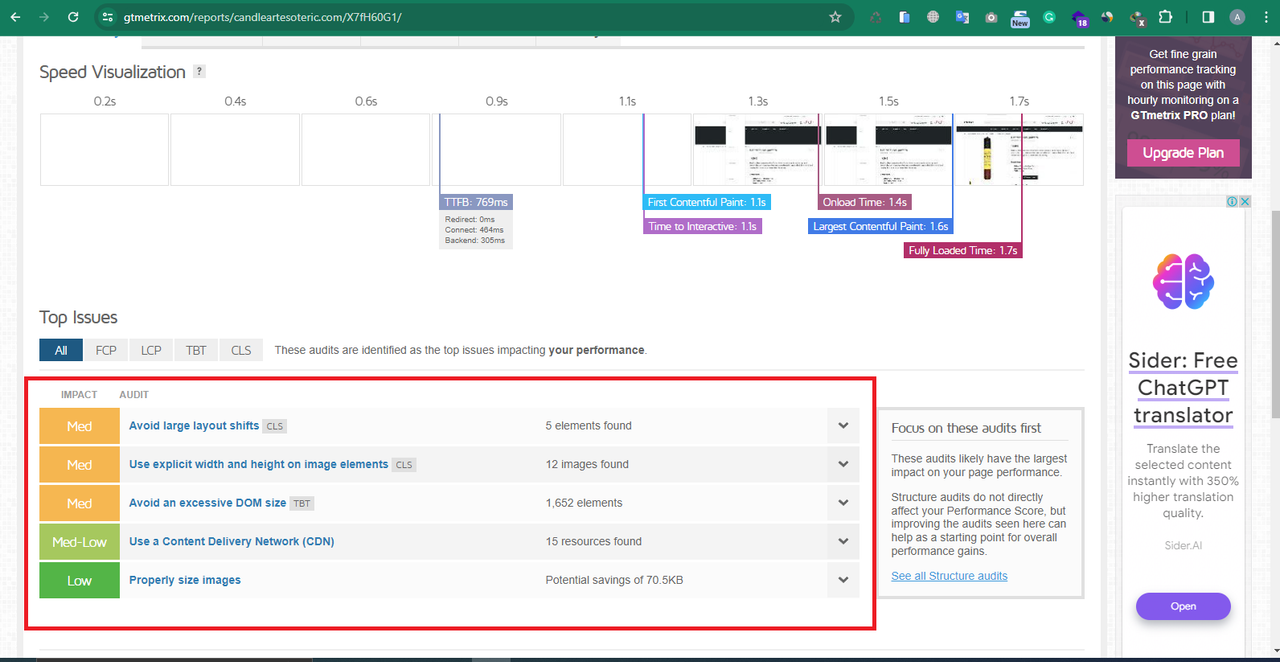Open Avoid large layout shifts link

coord(194,425)
